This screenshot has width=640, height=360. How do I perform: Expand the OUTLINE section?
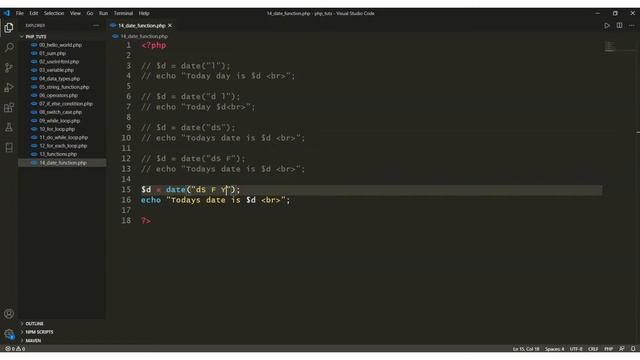tap(62, 324)
